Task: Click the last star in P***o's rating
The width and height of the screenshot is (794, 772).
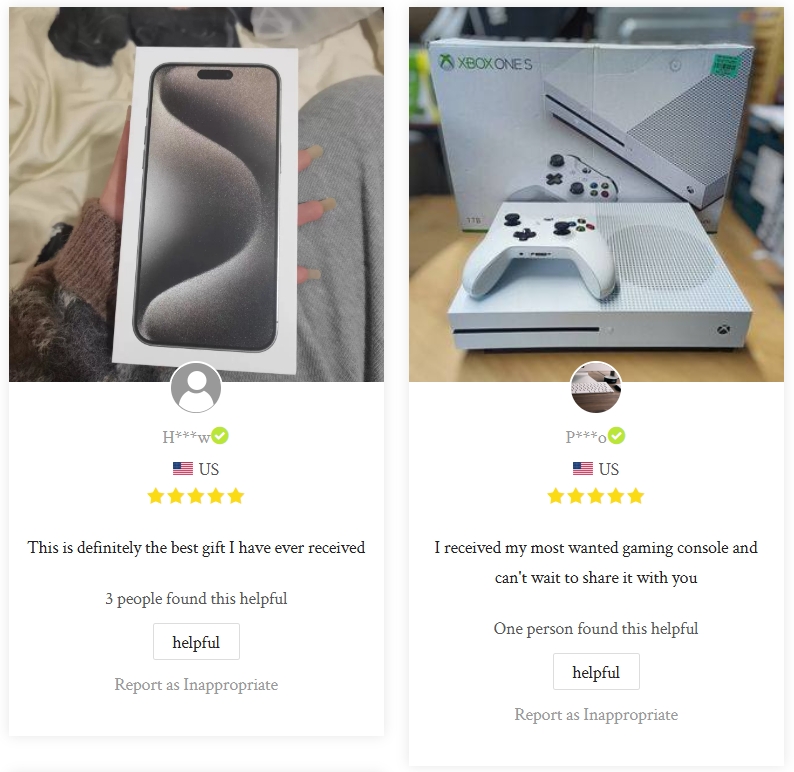Action: coord(636,496)
